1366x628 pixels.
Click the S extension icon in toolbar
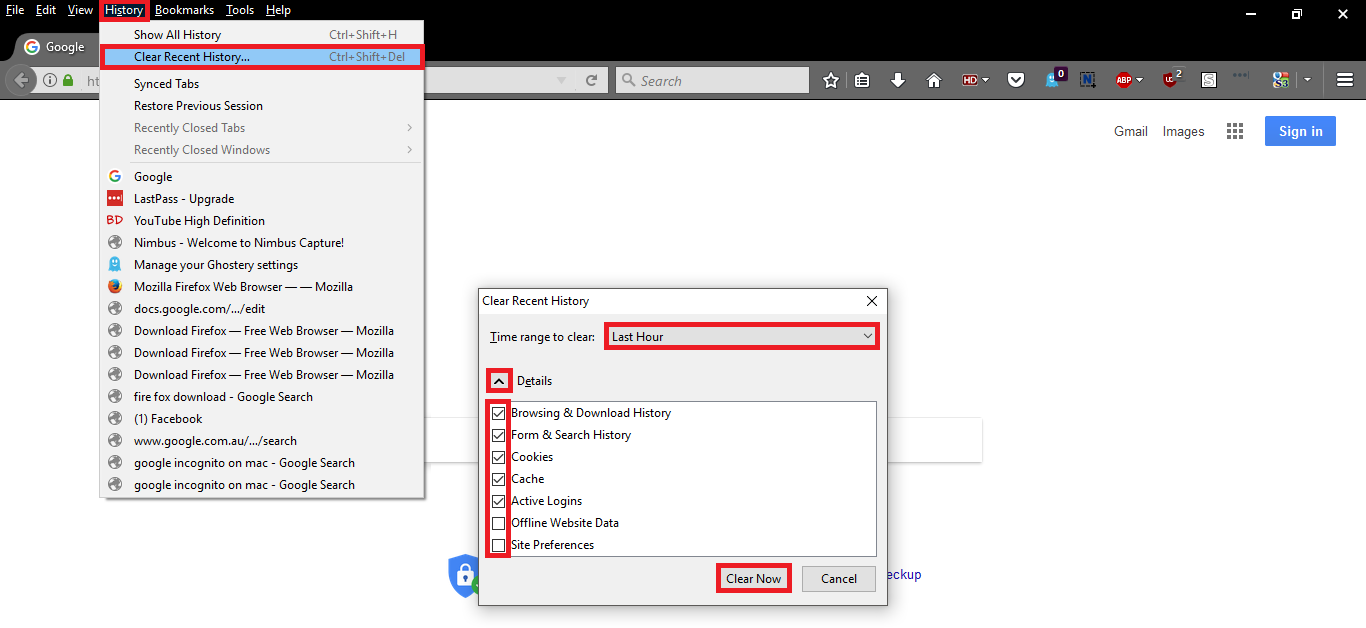point(1209,81)
